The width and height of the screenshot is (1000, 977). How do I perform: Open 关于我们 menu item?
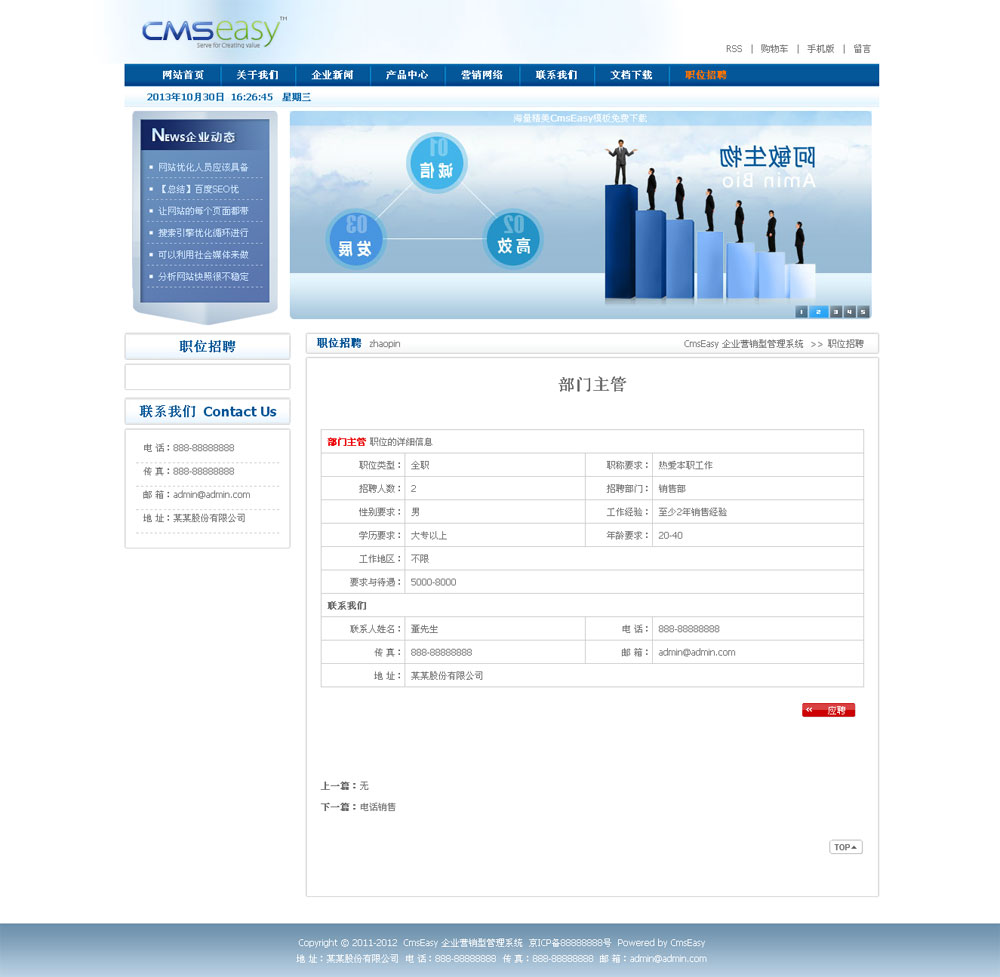(x=257, y=75)
